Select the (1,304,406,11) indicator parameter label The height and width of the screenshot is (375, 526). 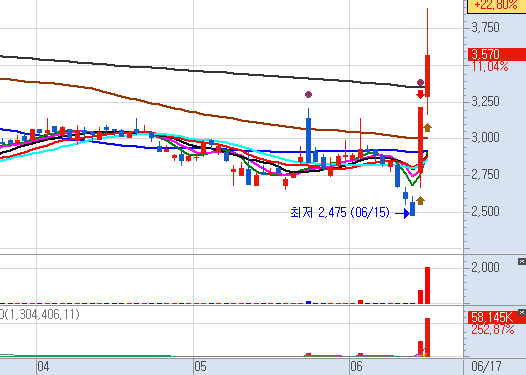click(41, 315)
